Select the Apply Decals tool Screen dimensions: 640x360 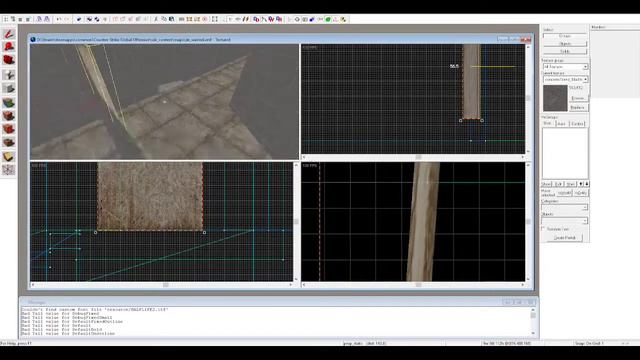(9, 129)
